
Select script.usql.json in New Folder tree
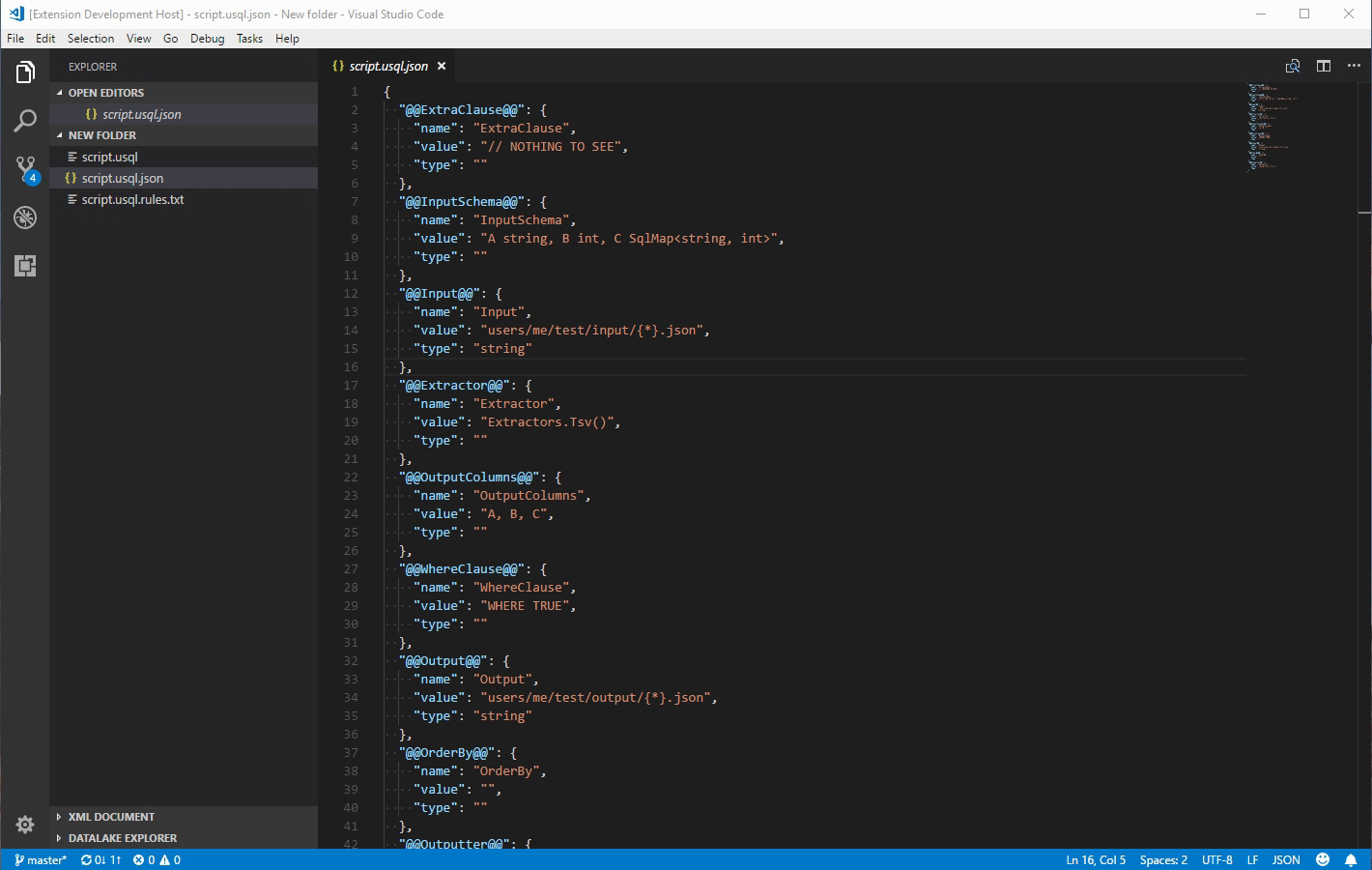[x=184, y=178]
